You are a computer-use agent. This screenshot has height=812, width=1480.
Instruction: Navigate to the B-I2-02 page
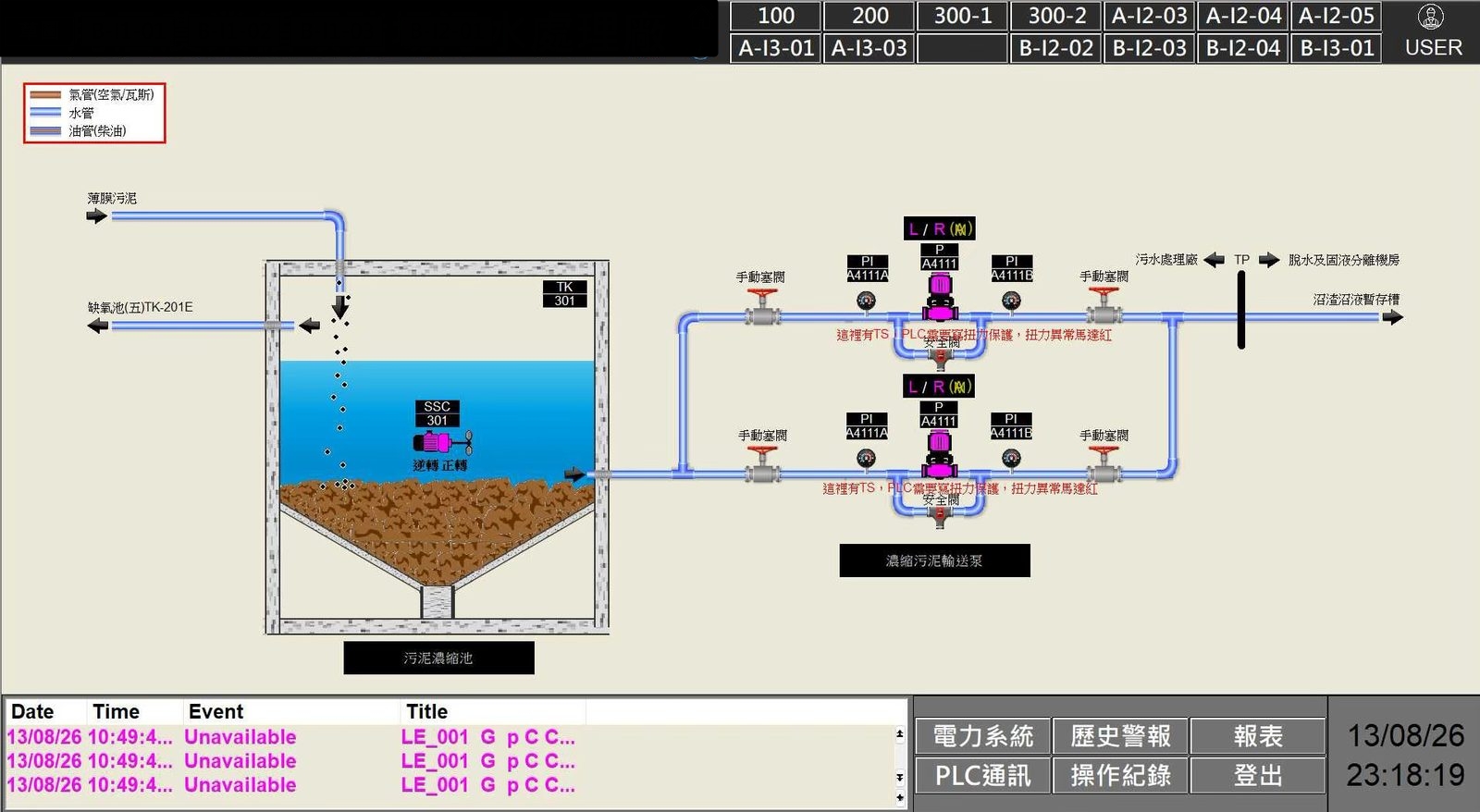(x=1056, y=48)
